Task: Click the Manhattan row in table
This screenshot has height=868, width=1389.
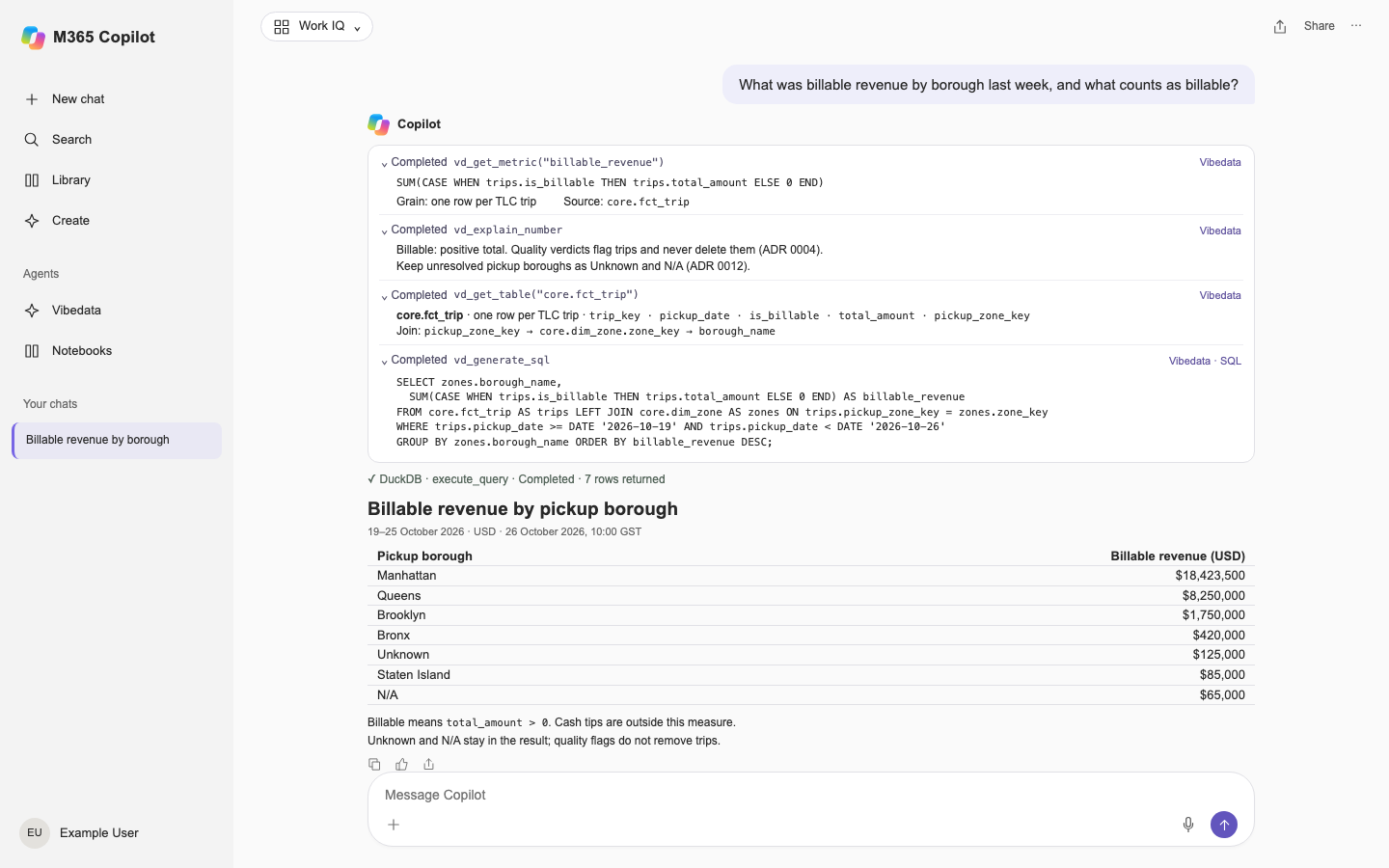Action: (810, 576)
